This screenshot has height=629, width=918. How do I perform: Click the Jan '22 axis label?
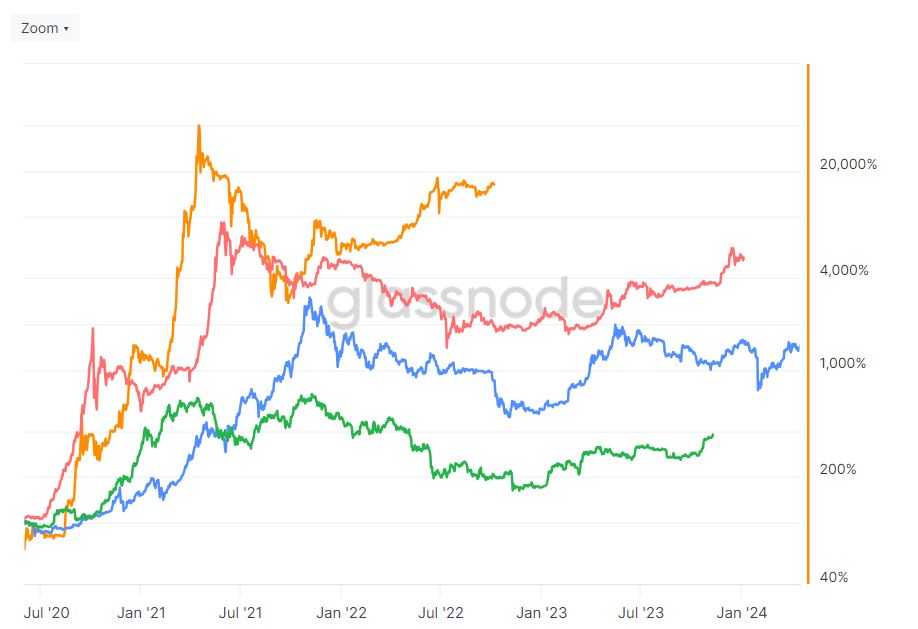[341, 613]
